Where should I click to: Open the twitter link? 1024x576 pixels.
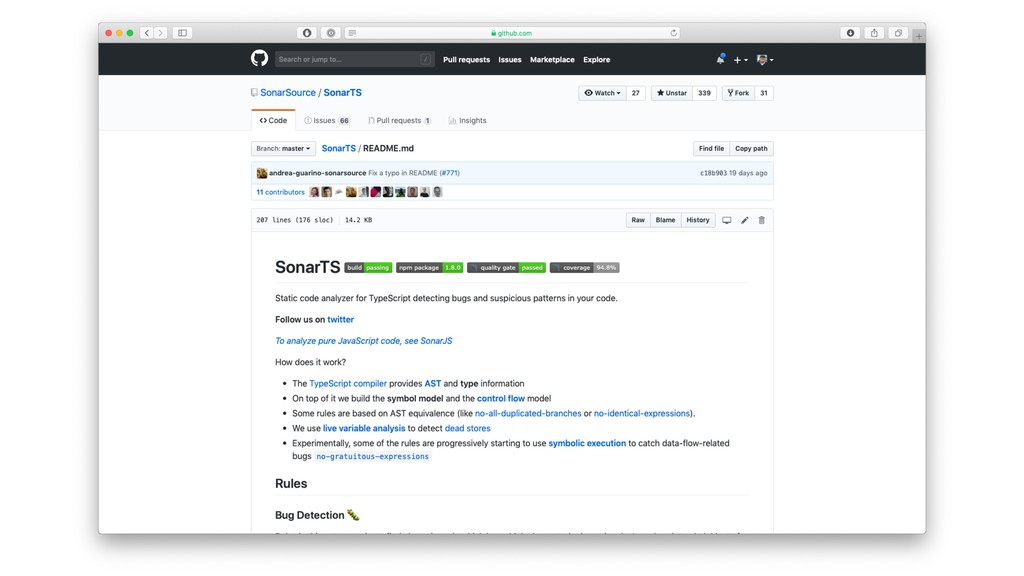coord(340,319)
